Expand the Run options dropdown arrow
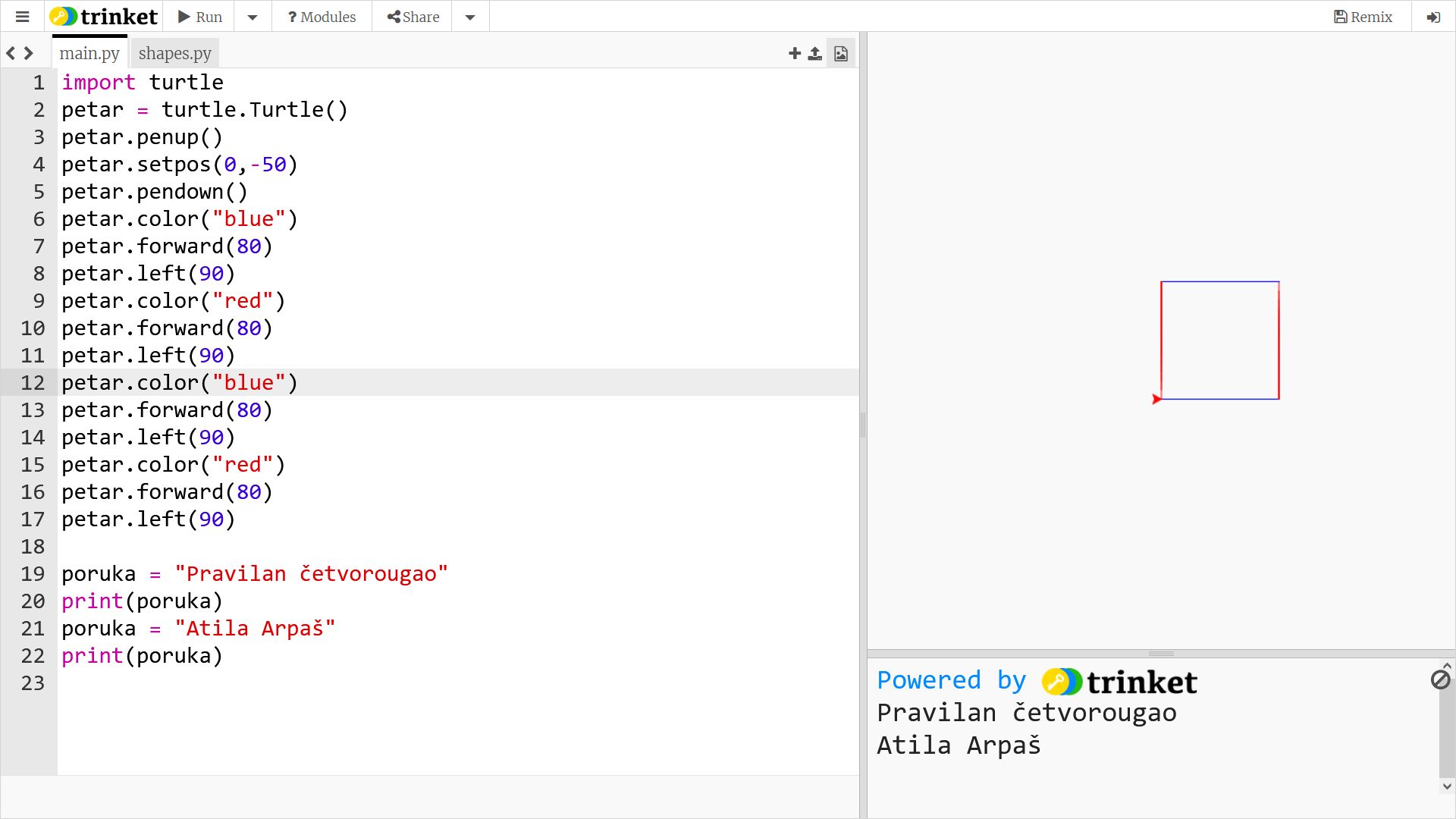Viewport: 1456px width, 819px height. click(253, 17)
